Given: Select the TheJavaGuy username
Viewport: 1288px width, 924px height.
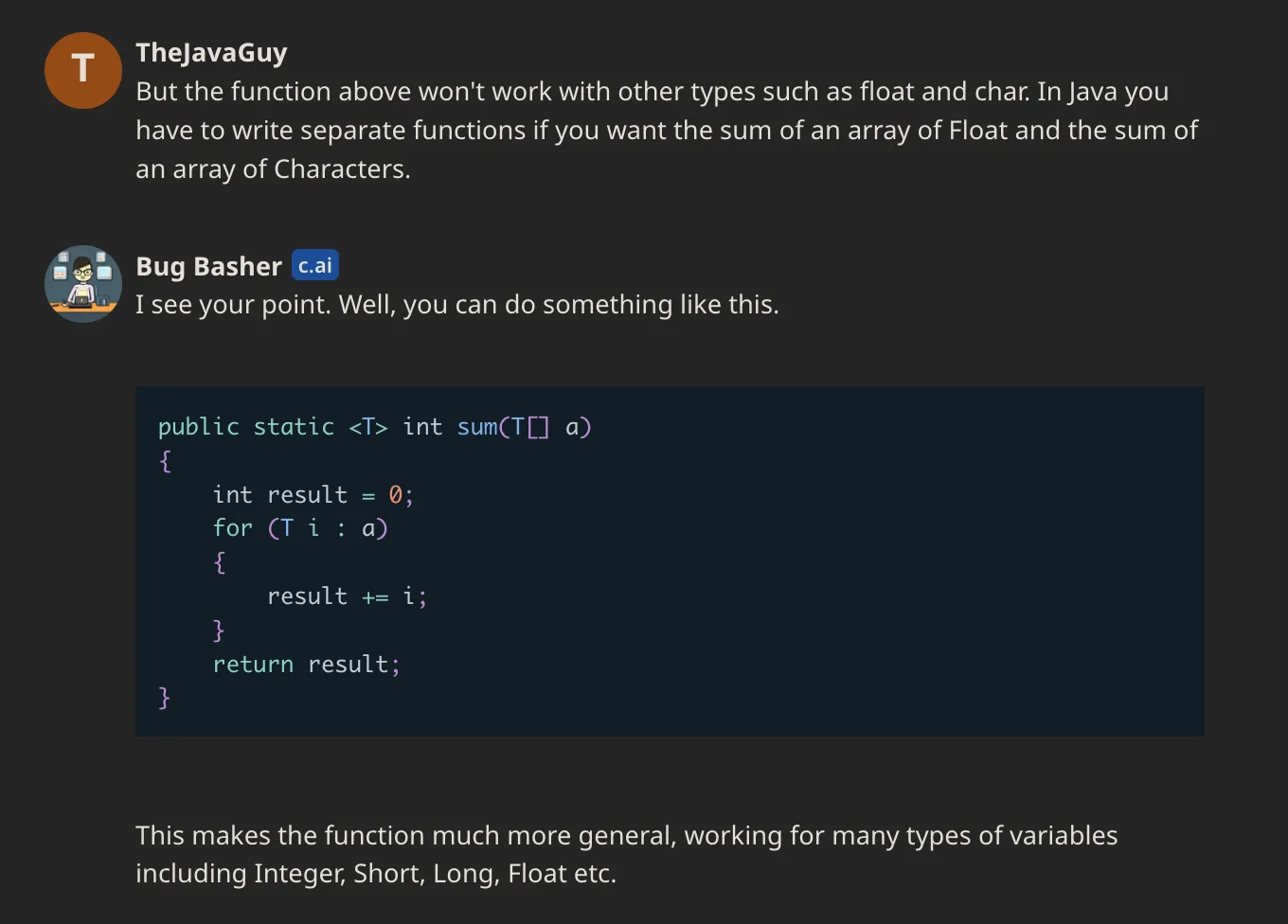Looking at the screenshot, I should click(211, 52).
